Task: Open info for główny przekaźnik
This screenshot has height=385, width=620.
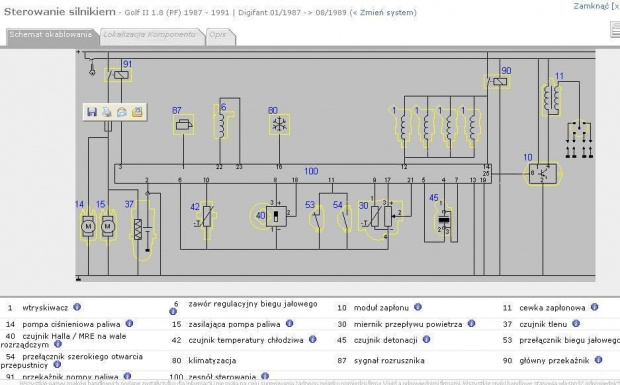Action: pyautogui.click(x=598, y=360)
